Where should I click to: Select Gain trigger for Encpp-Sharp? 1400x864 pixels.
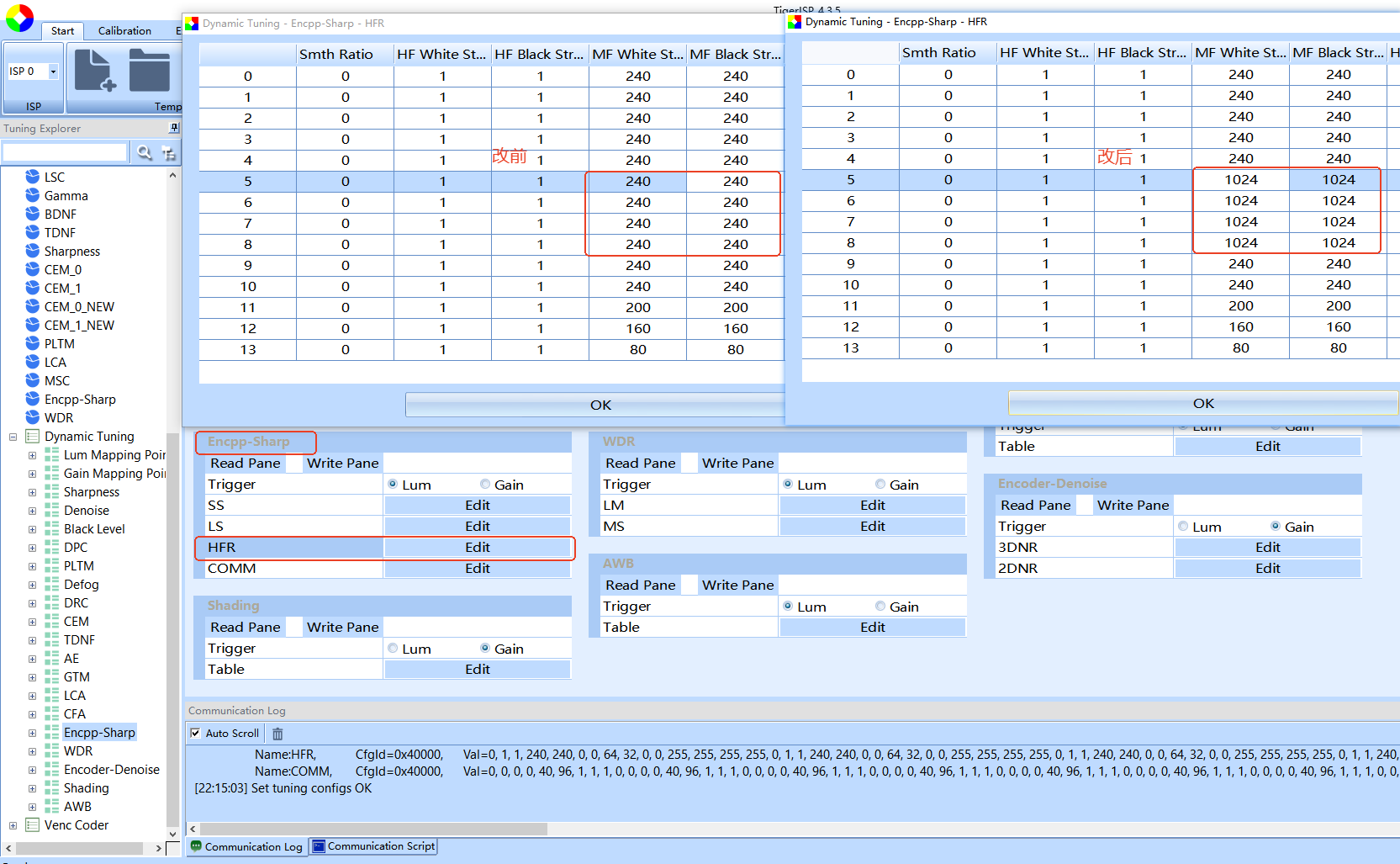point(485,484)
